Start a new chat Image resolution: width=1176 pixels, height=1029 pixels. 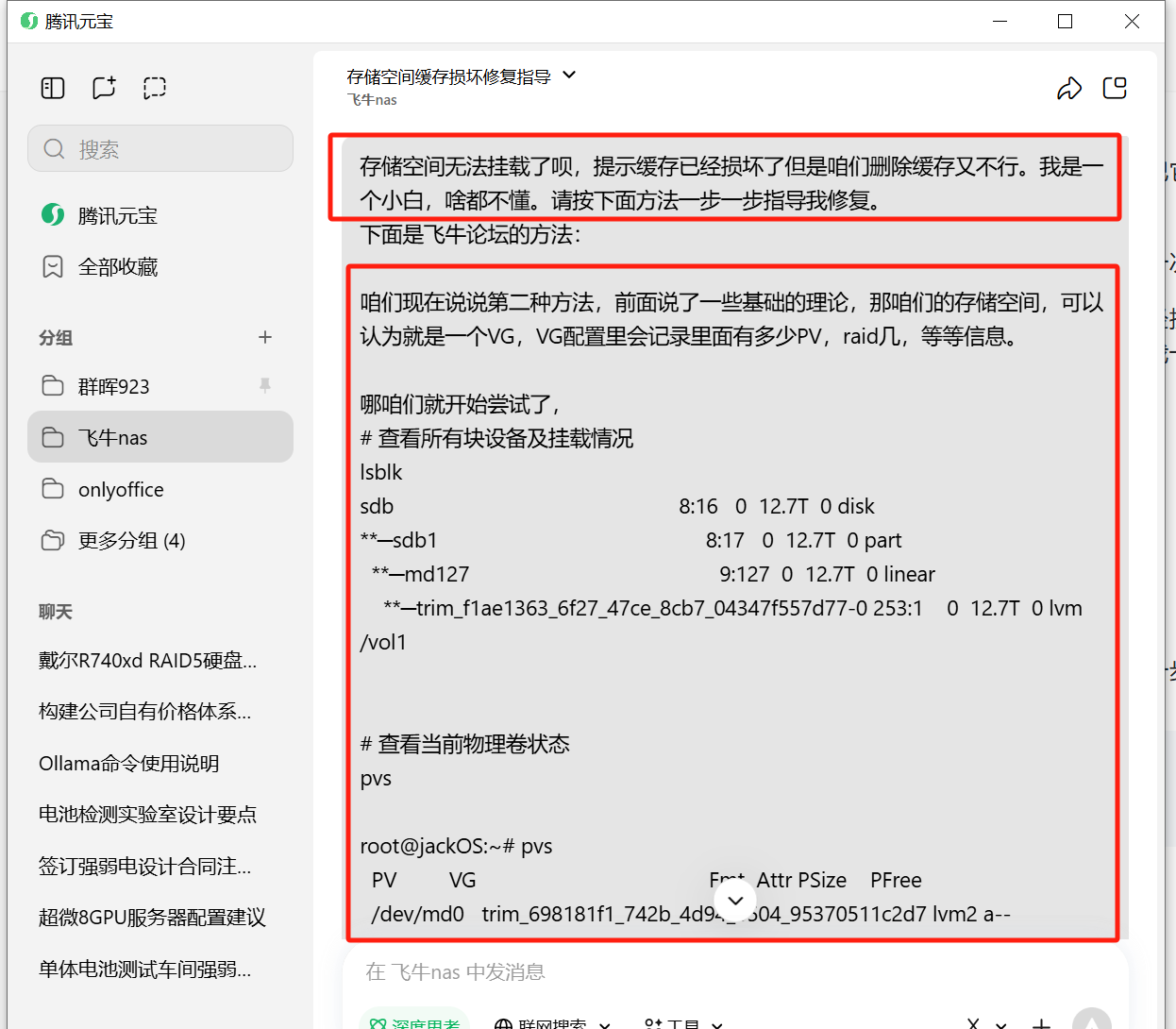coord(103,87)
